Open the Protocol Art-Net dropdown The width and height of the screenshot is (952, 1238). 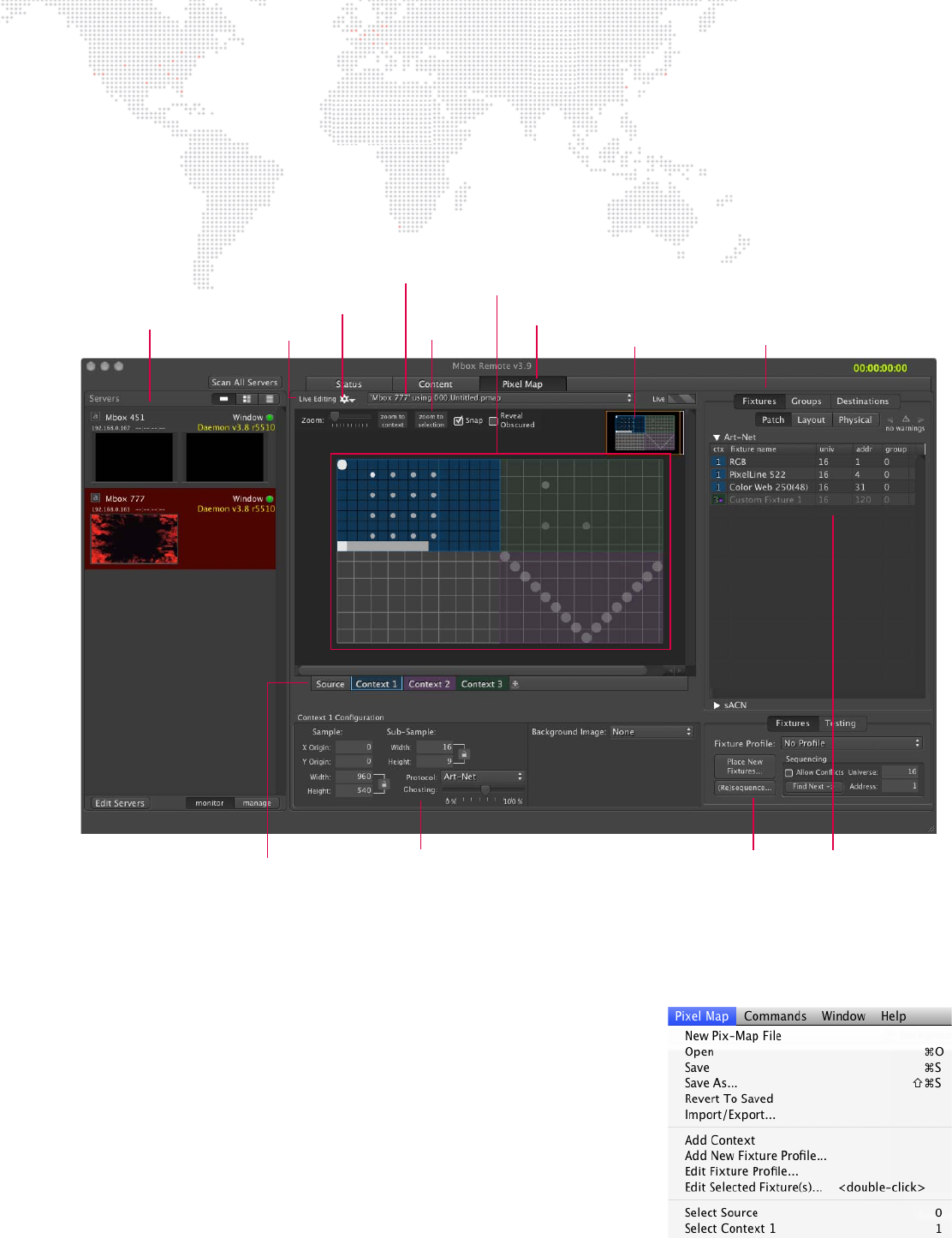[483, 777]
